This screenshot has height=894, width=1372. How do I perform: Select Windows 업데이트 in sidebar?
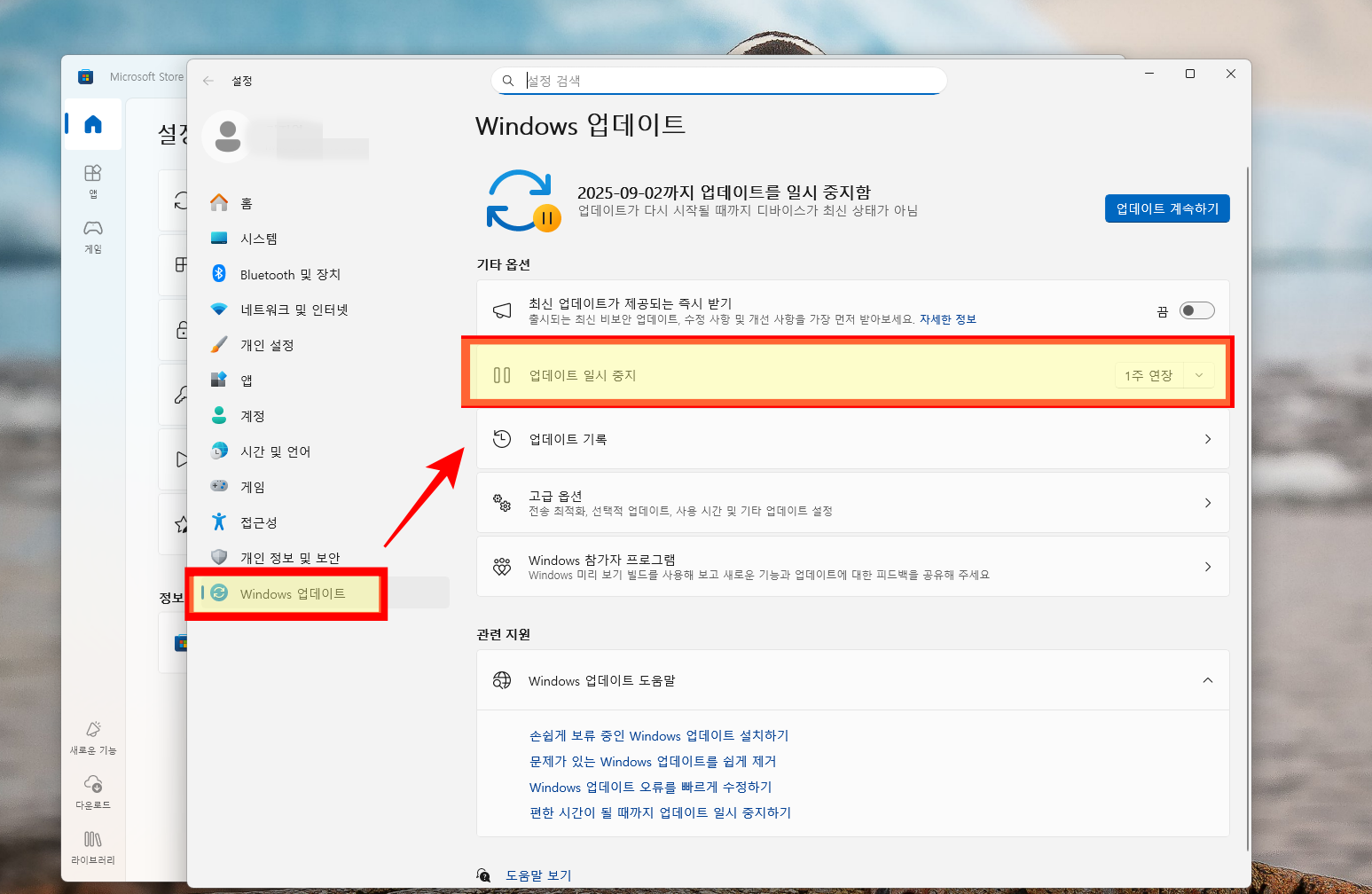click(325, 593)
